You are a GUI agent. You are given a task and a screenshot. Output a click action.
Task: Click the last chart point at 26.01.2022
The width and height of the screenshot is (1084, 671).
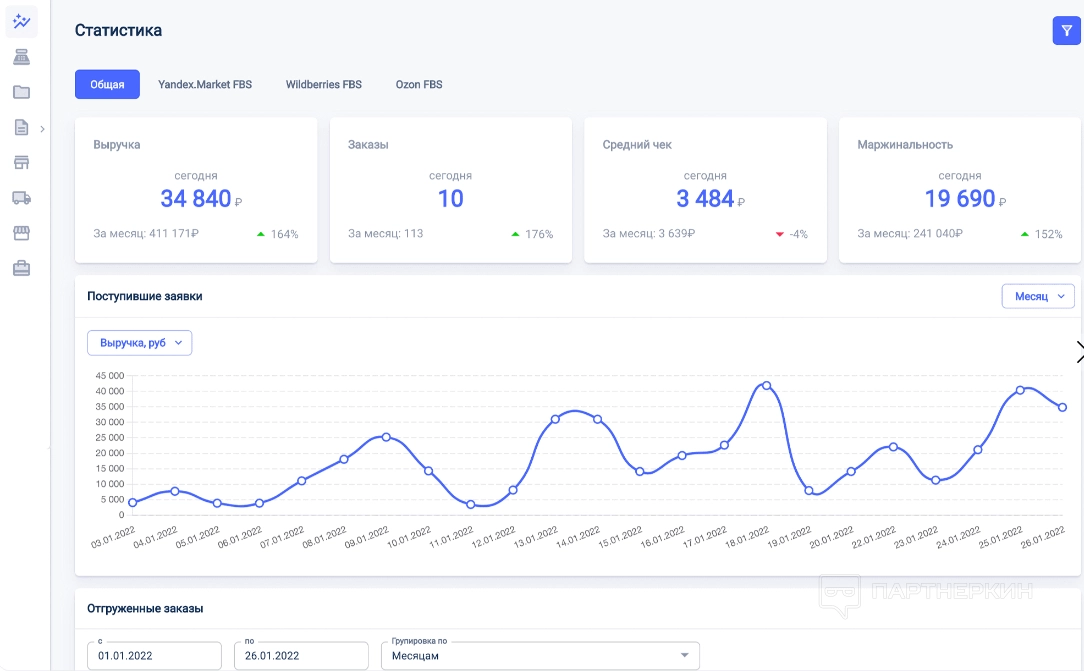1062,407
